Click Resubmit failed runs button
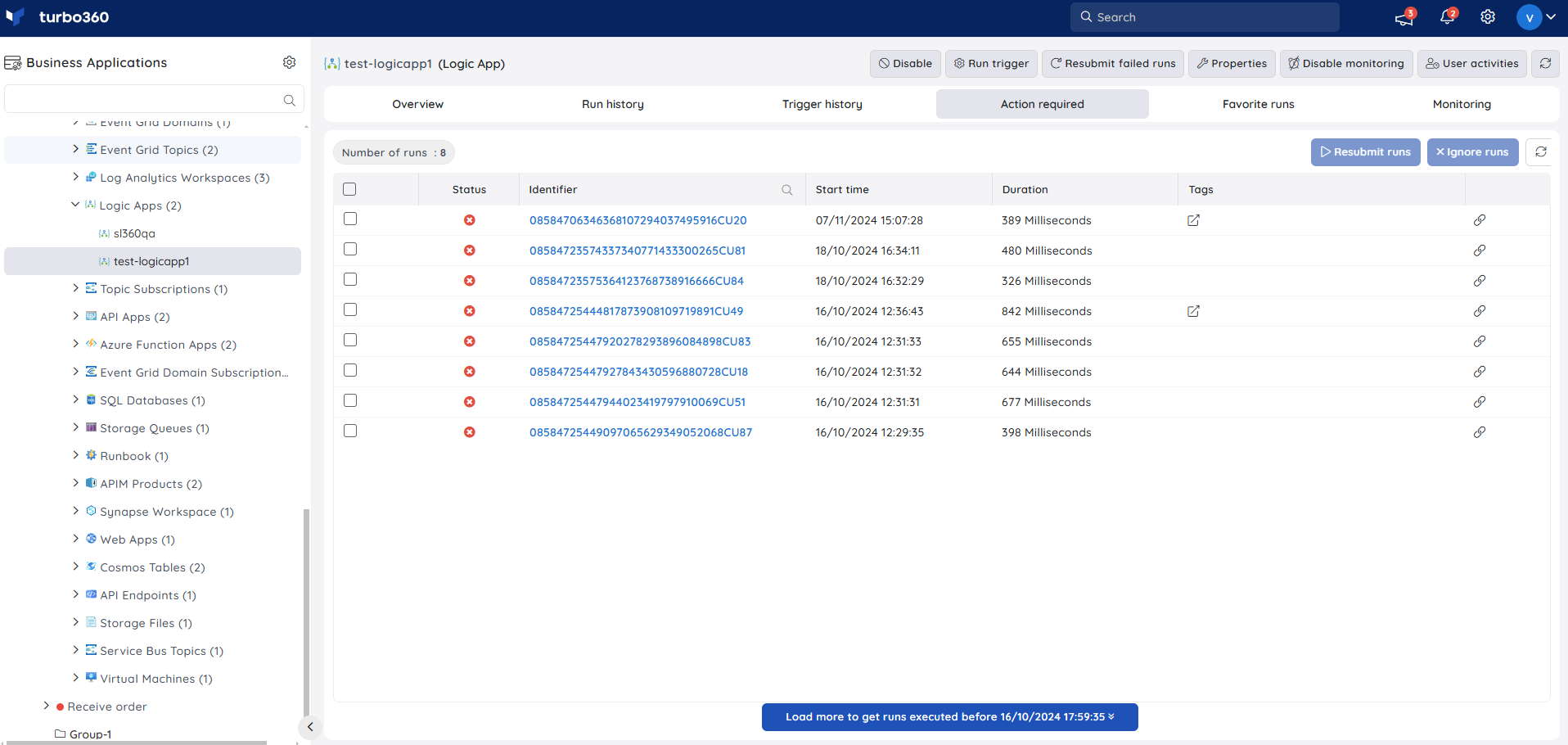1568x745 pixels. coord(1113,63)
